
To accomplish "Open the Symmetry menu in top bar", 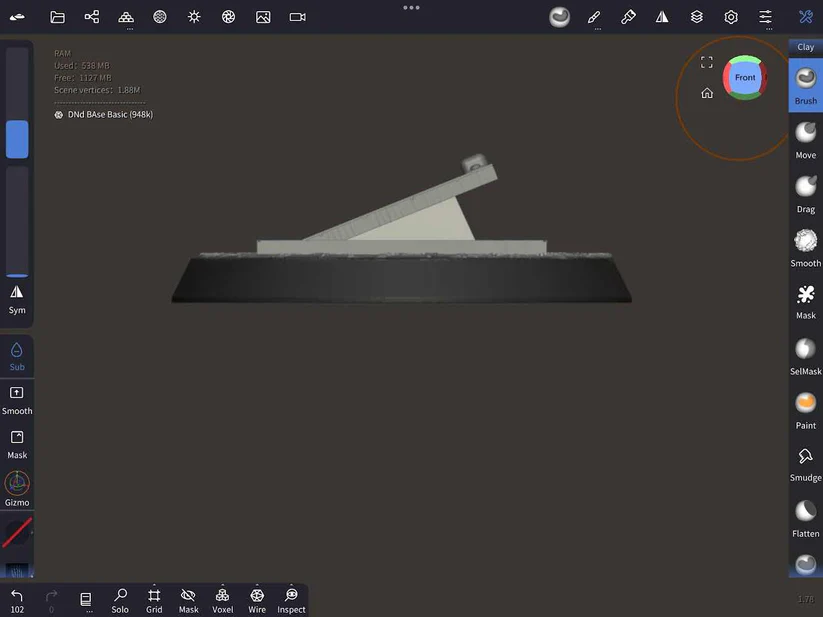I will pyautogui.click(x=662, y=17).
